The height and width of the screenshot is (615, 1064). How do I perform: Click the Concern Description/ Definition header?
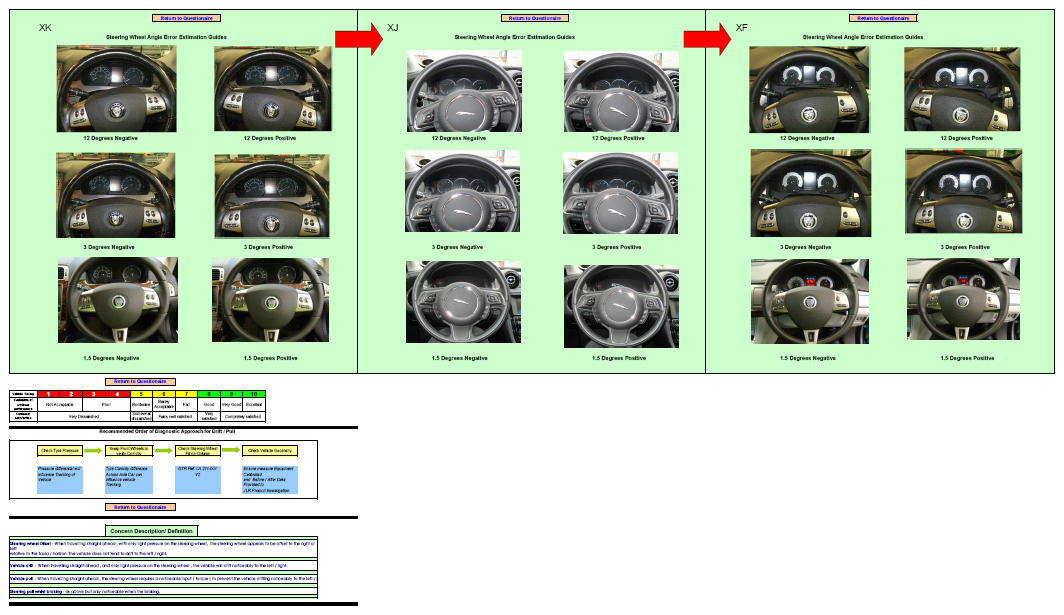(x=152, y=531)
